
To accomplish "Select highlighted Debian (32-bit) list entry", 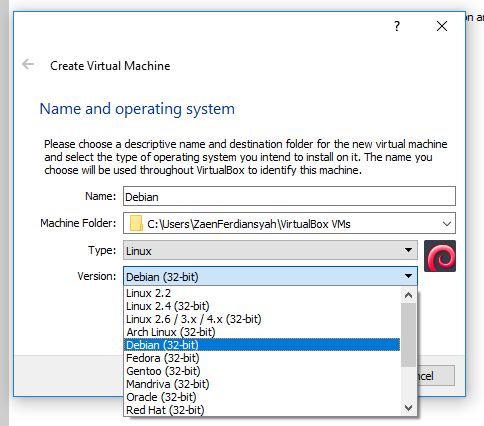I will coord(262,345).
